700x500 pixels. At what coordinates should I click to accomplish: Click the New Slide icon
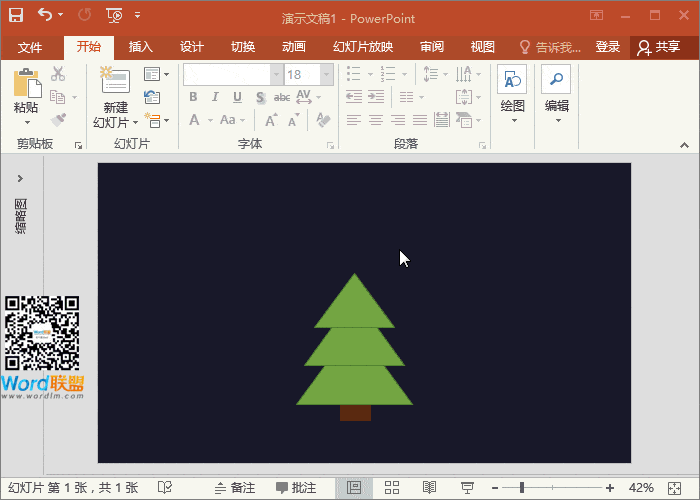pos(115,83)
